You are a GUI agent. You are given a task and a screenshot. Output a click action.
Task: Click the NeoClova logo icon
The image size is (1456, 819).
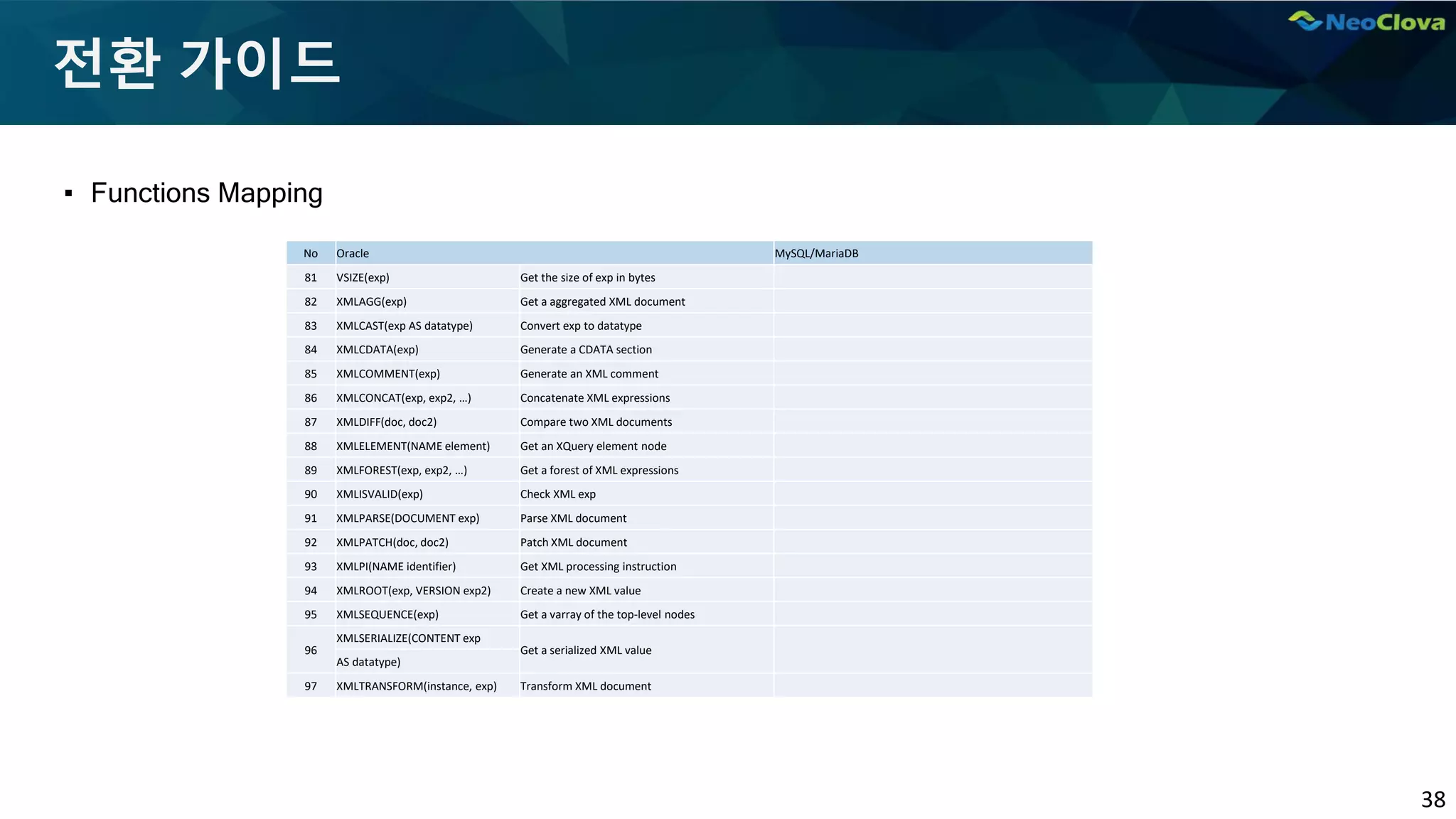pyautogui.click(x=1305, y=21)
